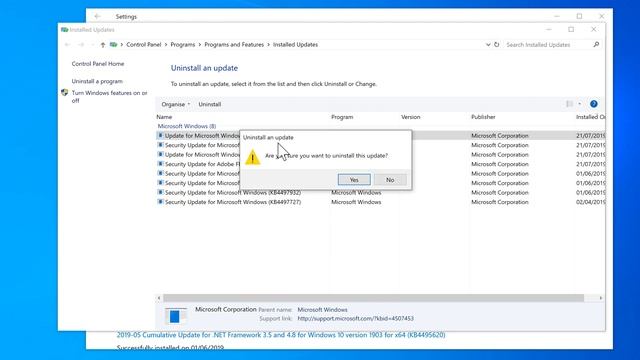Collapse the Microsoft Windows (8) group
The height and width of the screenshot is (360, 640).
[x=187, y=126]
